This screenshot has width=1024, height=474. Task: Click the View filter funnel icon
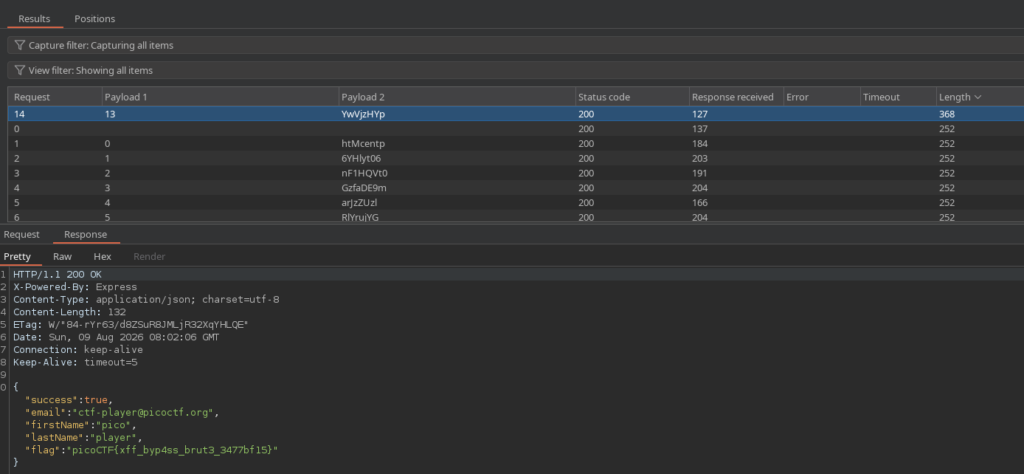pyautogui.click(x=20, y=71)
